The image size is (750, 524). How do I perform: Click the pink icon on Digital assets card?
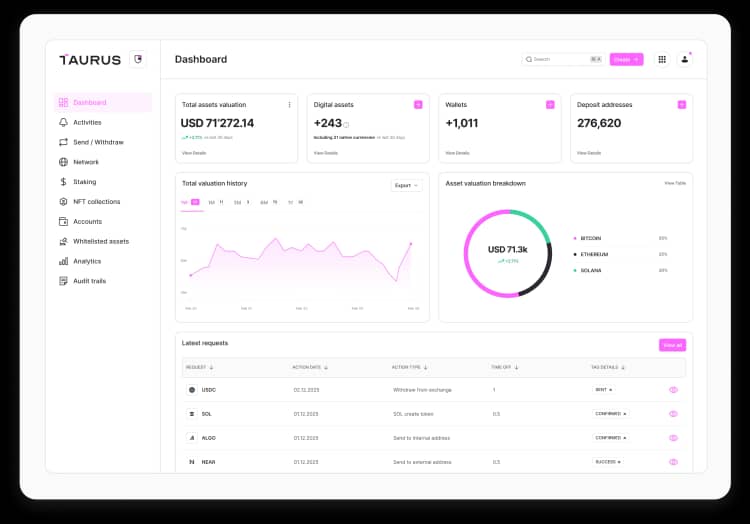click(418, 105)
